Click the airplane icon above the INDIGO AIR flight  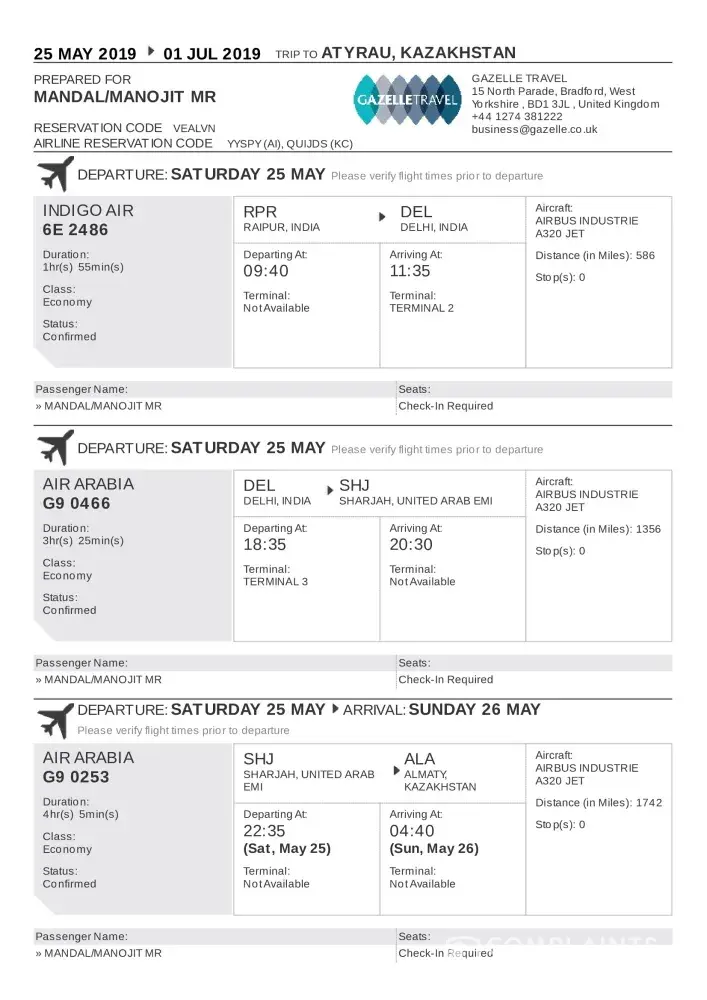pos(54,174)
